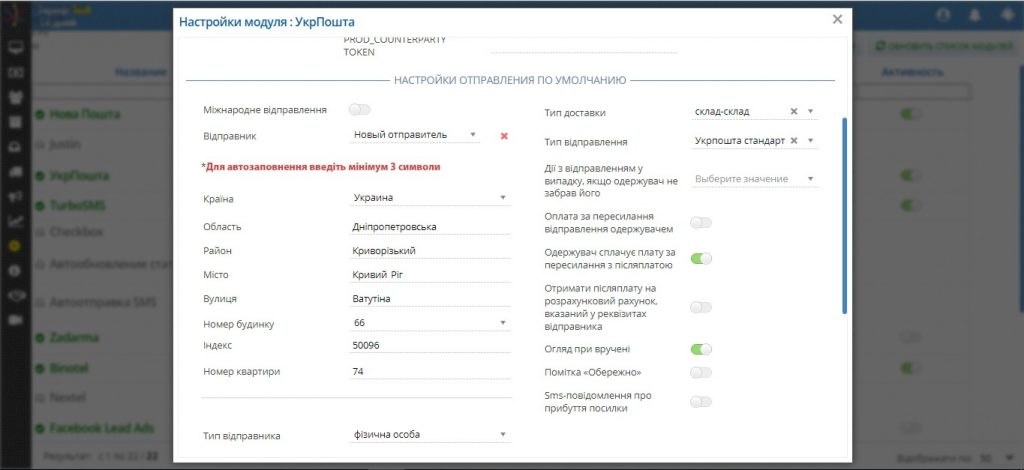This screenshot has width=1024, height=470.
Task: Clear Укрпошта стандарт selection with X
Action: click(x=793, y=140)
